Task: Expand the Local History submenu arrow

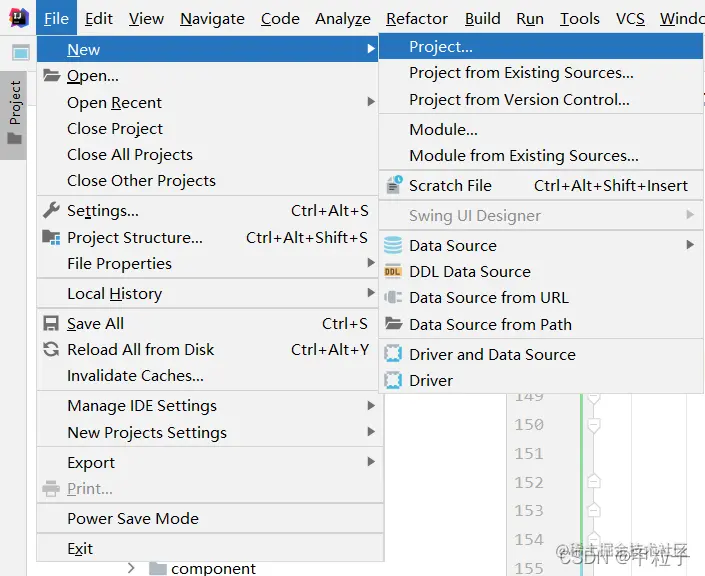Action: click(370, 293)
